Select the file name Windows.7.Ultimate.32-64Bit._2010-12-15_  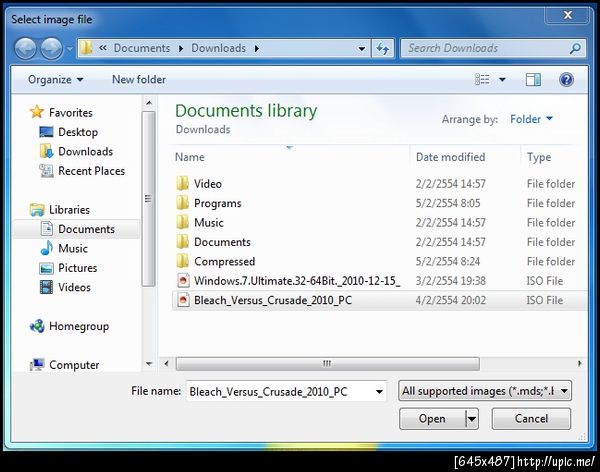point(297,281)
